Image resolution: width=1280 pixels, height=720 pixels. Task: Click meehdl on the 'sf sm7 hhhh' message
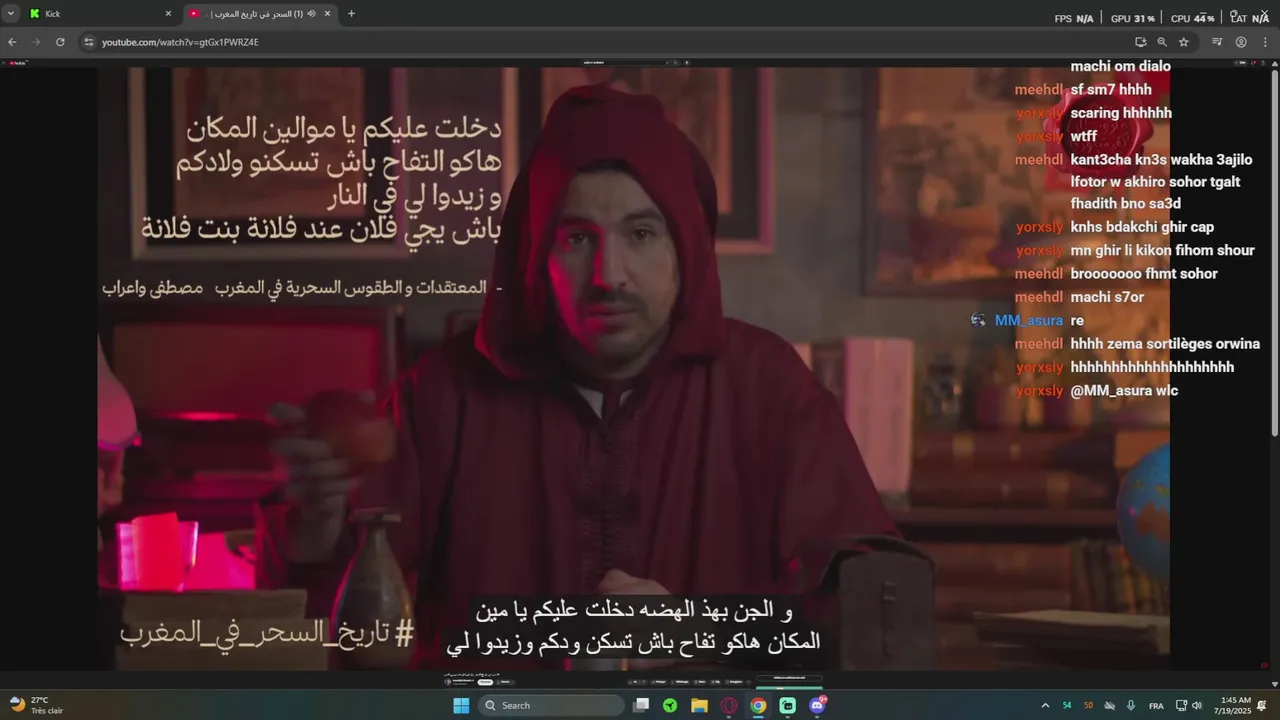1039,89
